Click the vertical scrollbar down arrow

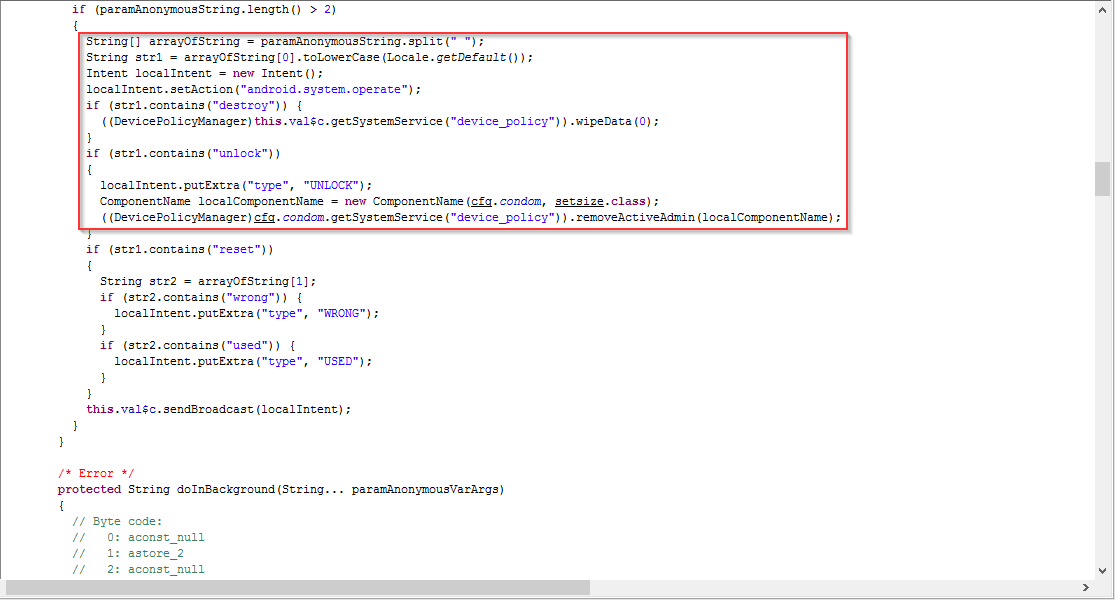tap(1102, 570)
